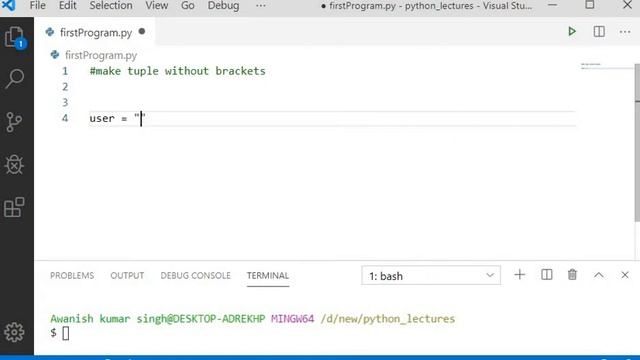Switch to the OUTPUT tab
Viewport: 640px width, 360px height.
127,276
